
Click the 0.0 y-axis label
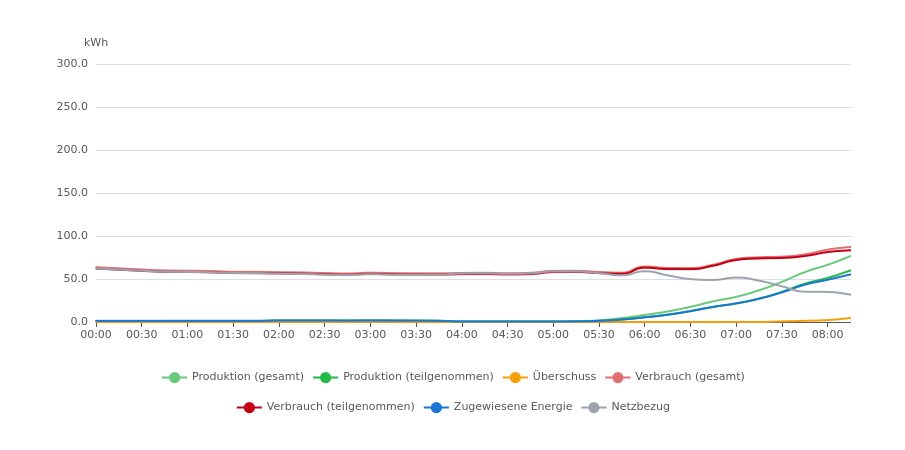point(79,322)
